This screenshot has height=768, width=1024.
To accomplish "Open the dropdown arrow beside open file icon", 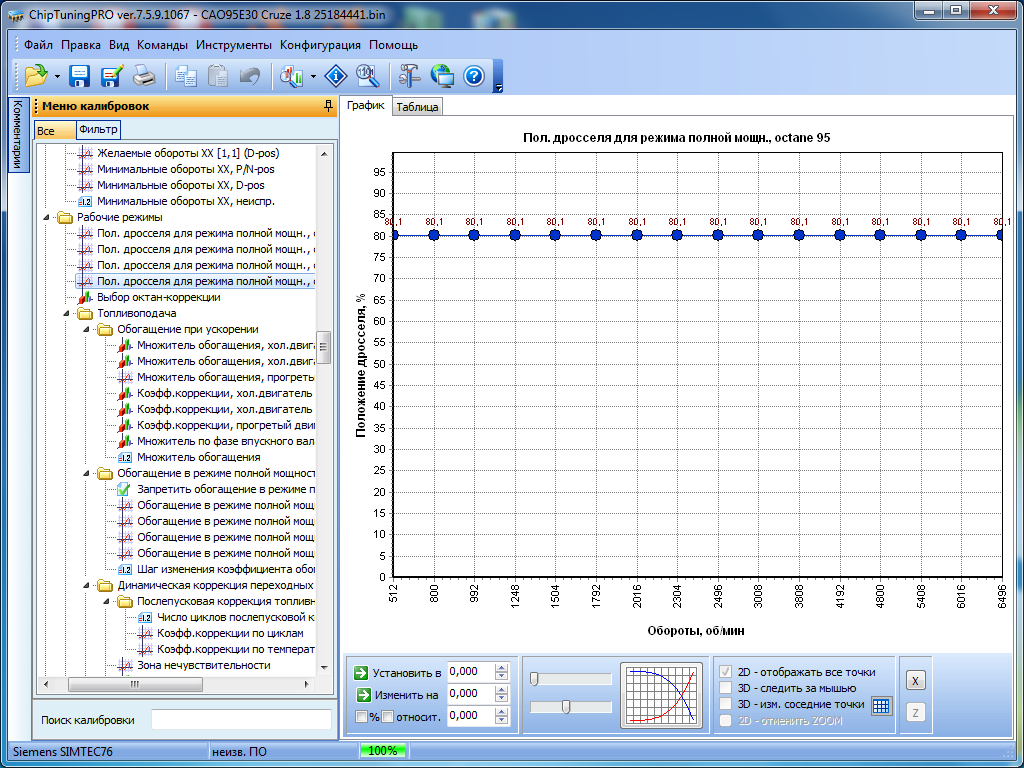I will tap(57, 76).
